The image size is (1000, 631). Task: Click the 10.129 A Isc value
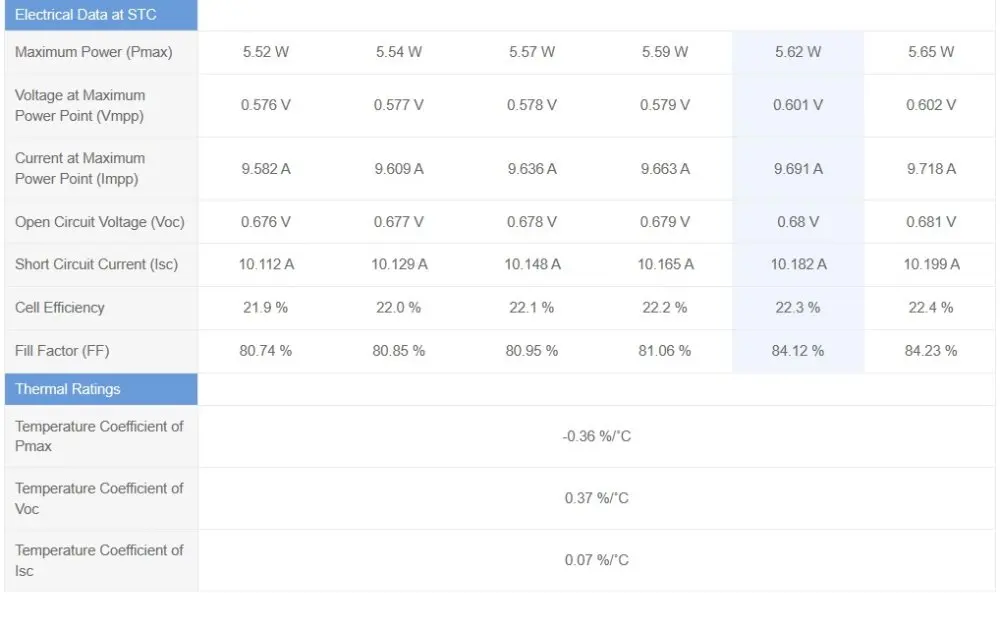[399, 264]
